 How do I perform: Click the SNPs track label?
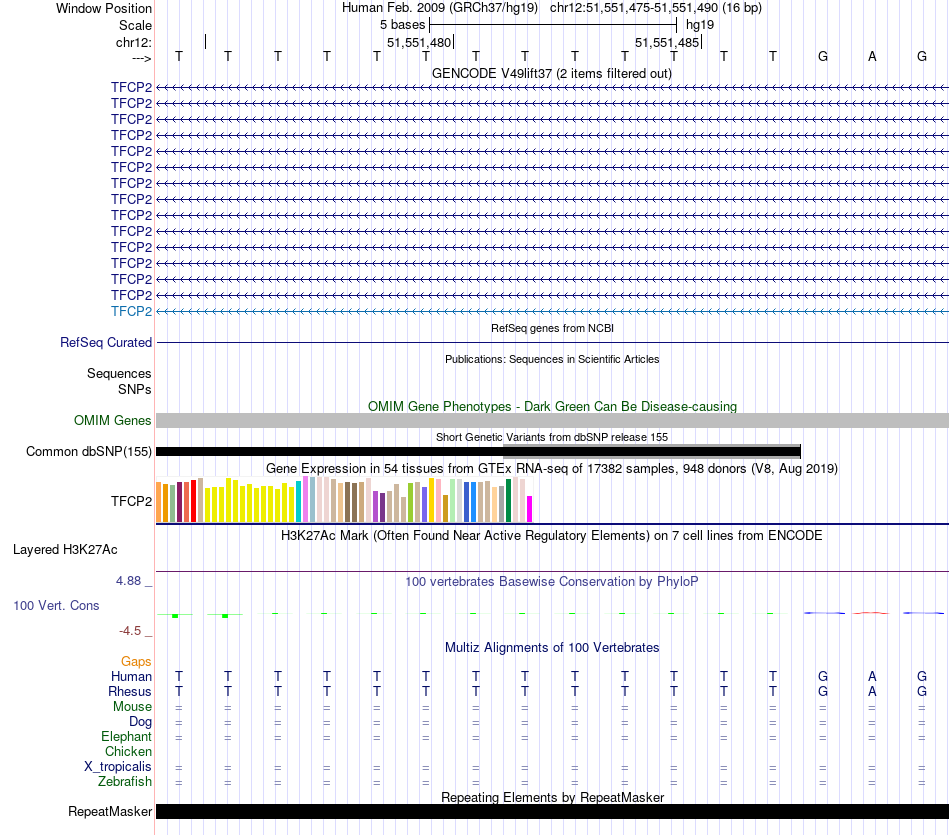135,390
